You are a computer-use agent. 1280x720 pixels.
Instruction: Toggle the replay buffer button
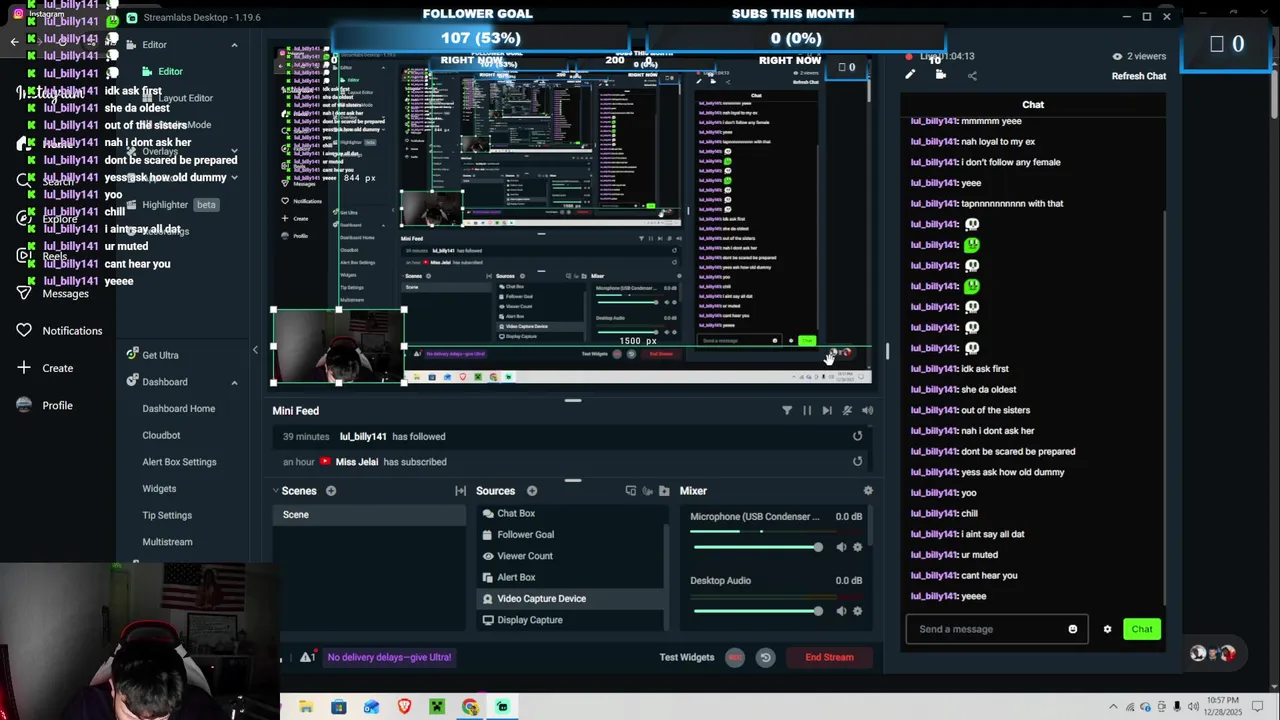coord(765,657)
